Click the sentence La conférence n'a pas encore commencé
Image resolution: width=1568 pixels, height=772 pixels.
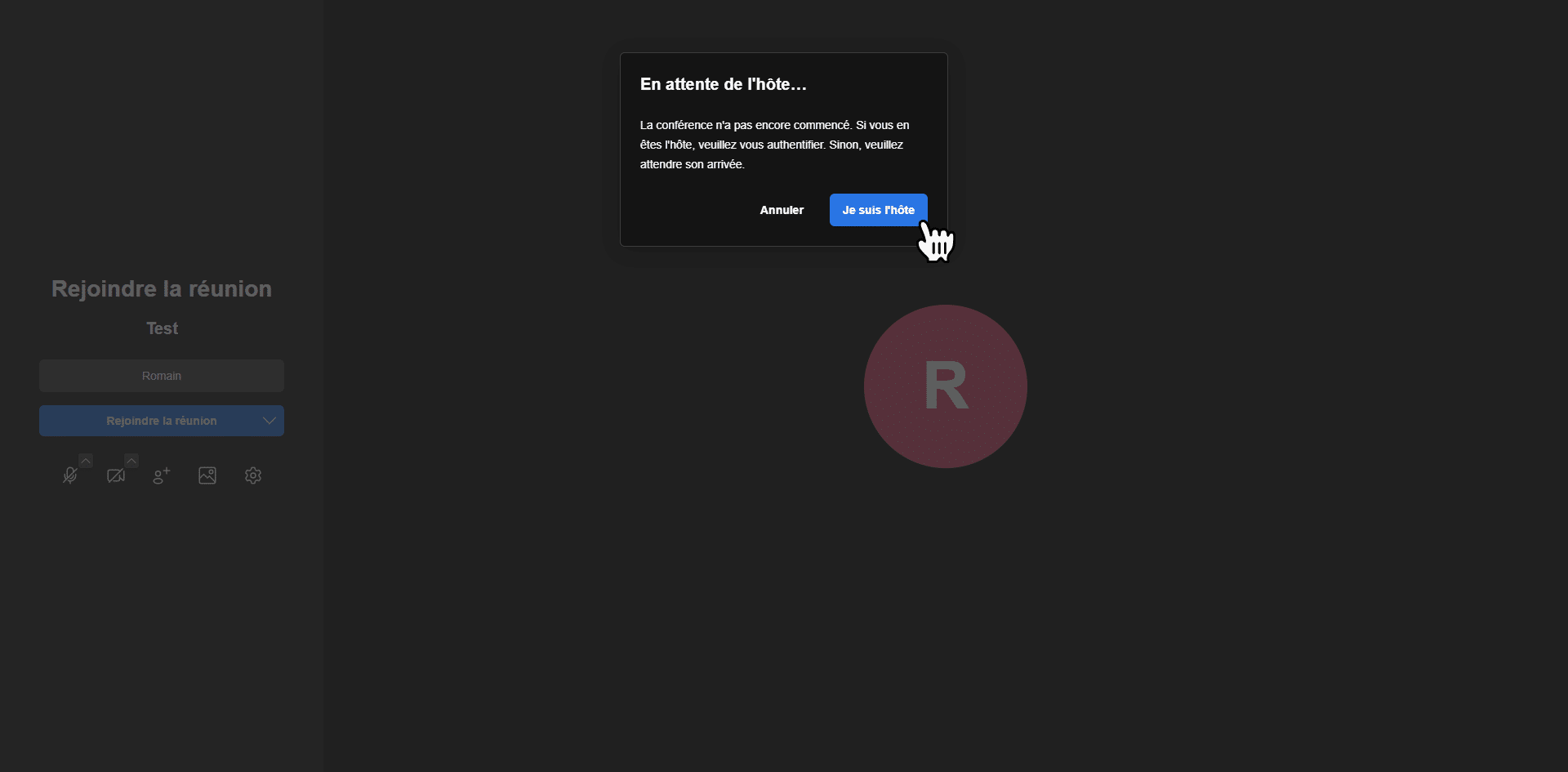click(x=745, y=125)
